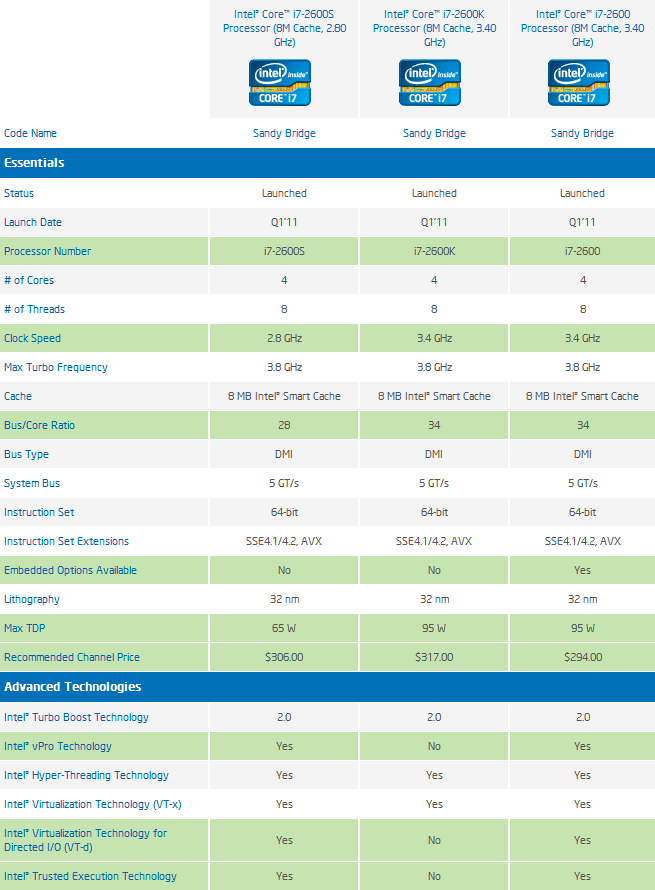Click the $317.00 price value
Image resolution: width=655 pixels, height=890 pixels.
coord(434,657)
